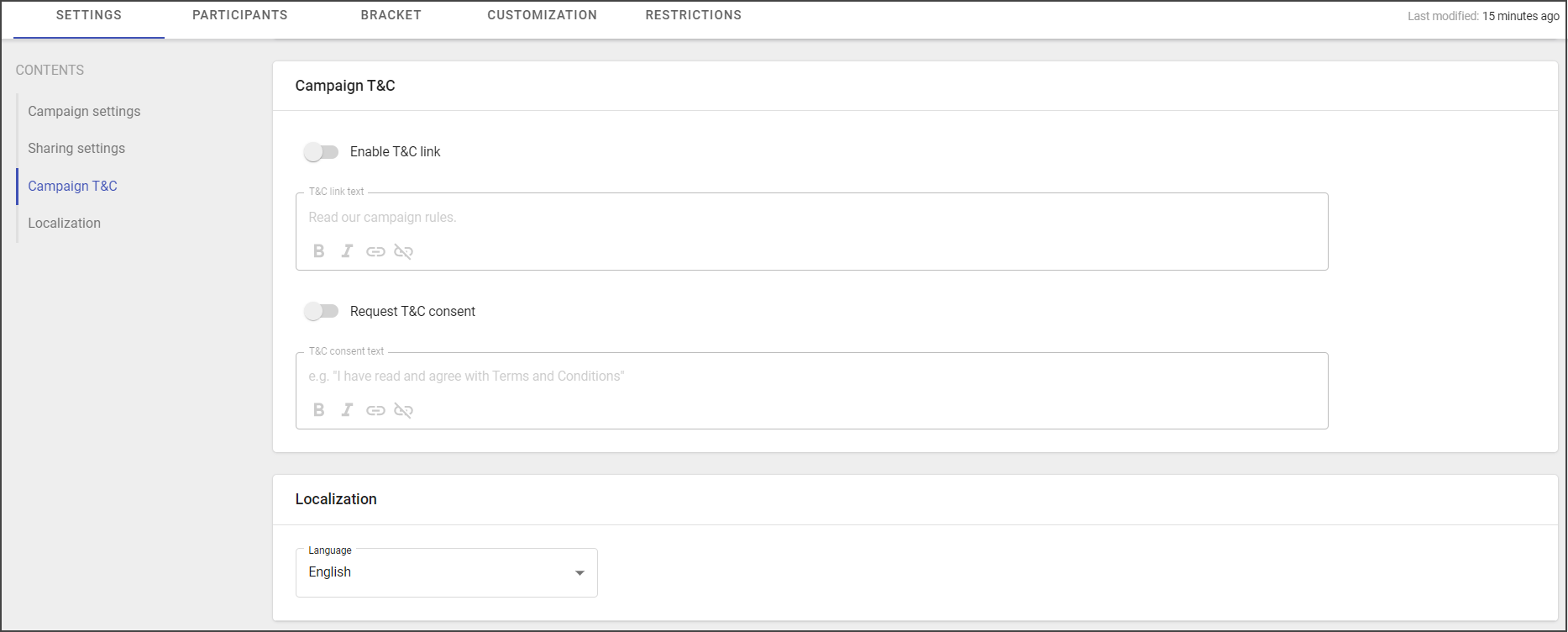Screen dimensions: 1568x632
Task: Click the Localization section heading
Action: pyautogui.click(x=336, y=499)
